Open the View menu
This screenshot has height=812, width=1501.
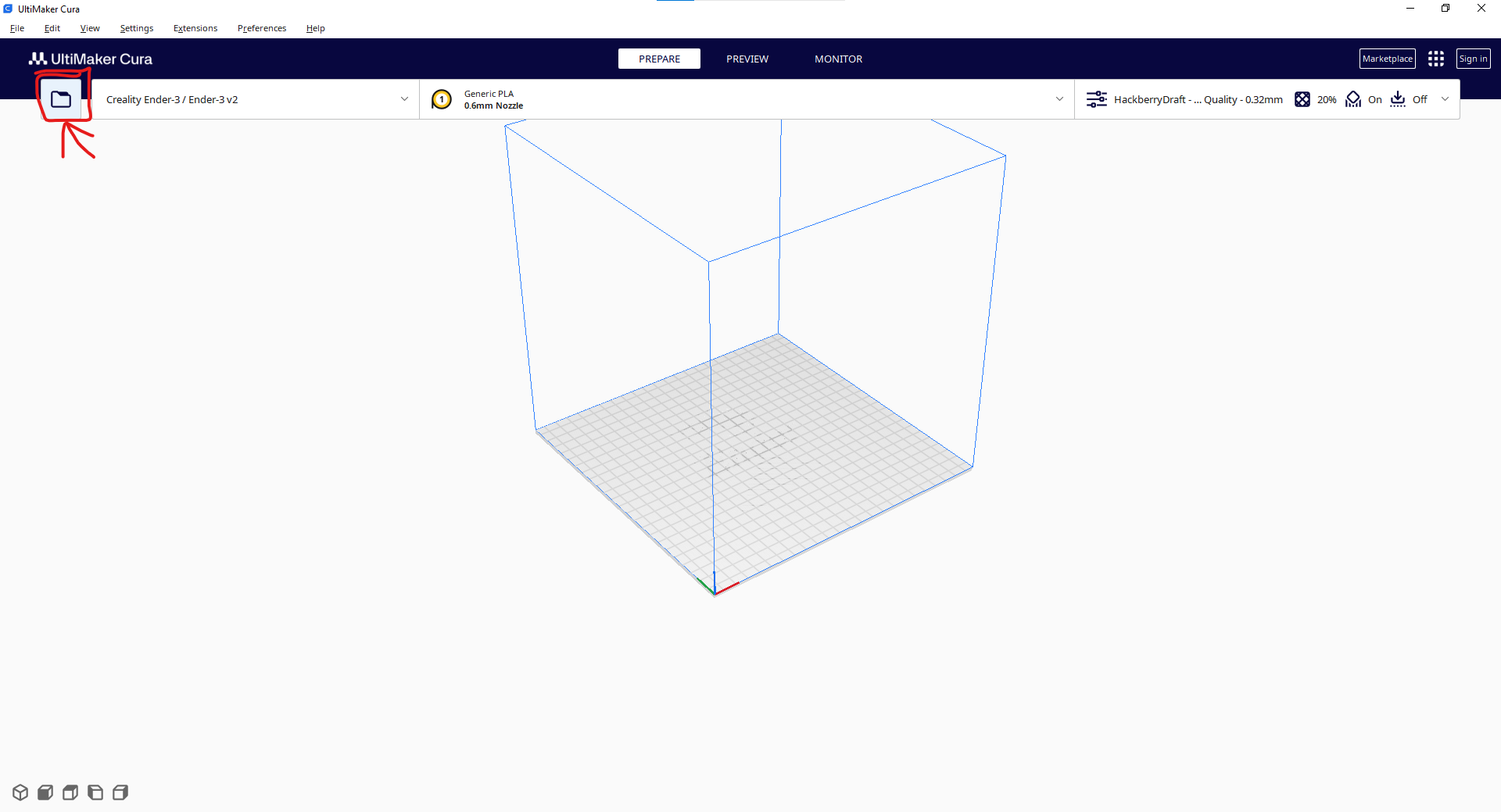coord(90,28)
